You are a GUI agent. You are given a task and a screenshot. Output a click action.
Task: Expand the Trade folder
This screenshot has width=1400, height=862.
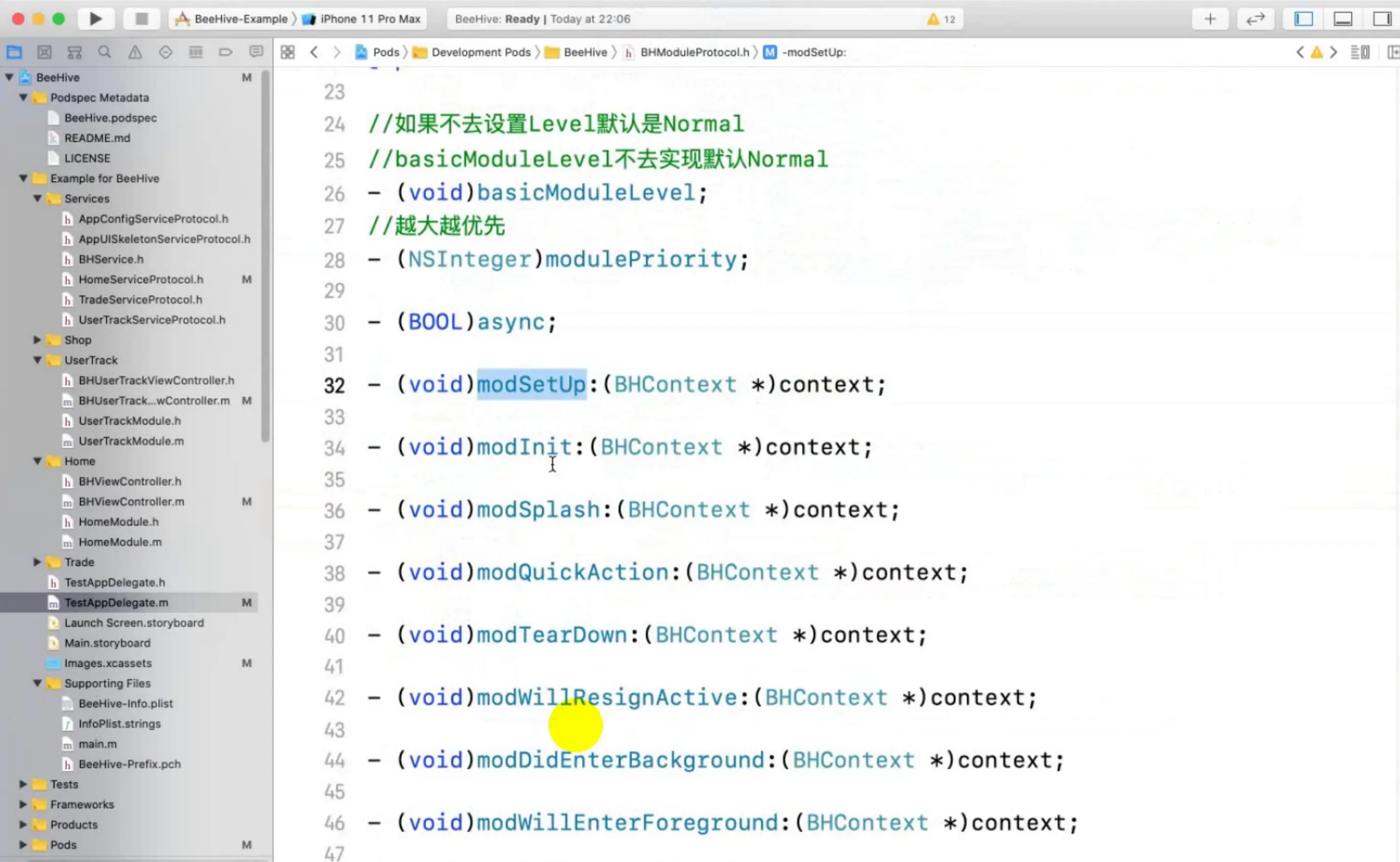pos(37,562)
